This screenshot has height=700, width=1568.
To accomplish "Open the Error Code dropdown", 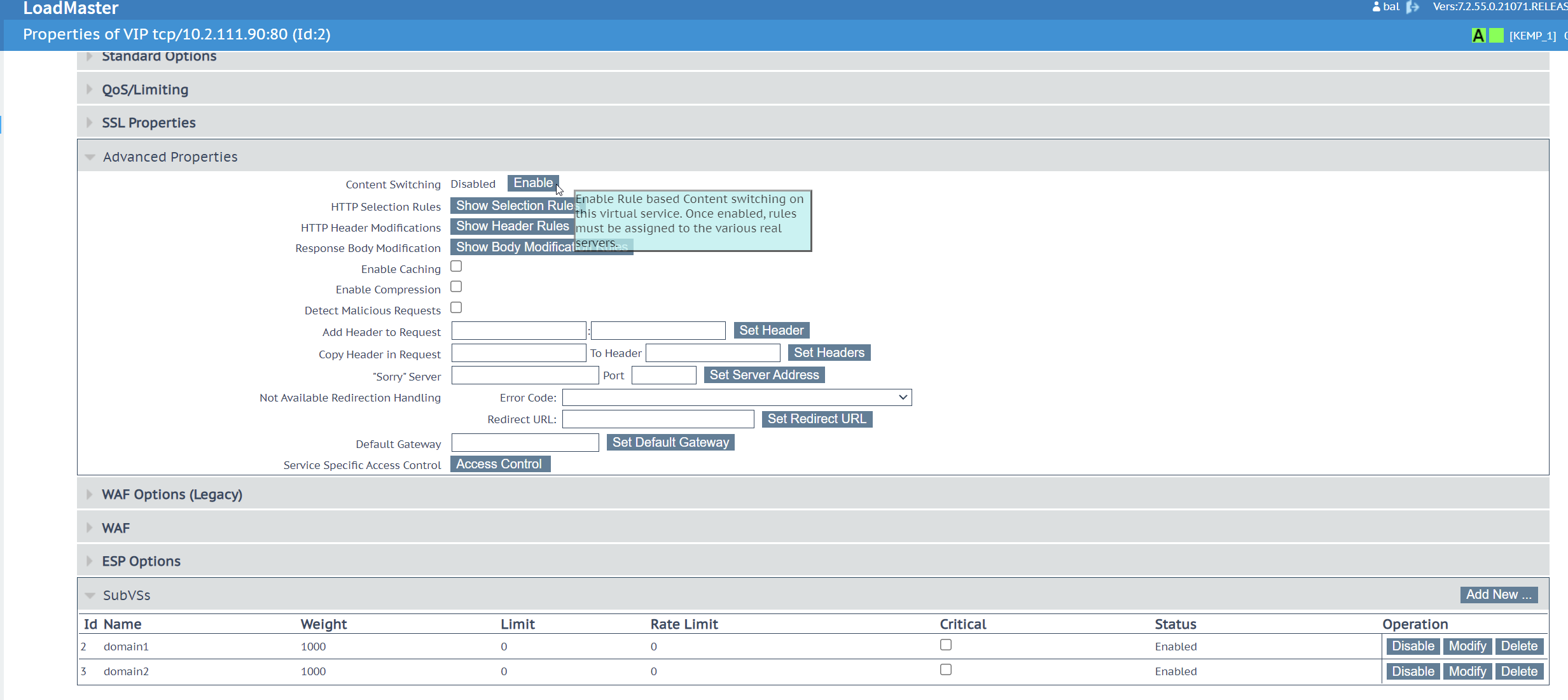I will (737, 397).
